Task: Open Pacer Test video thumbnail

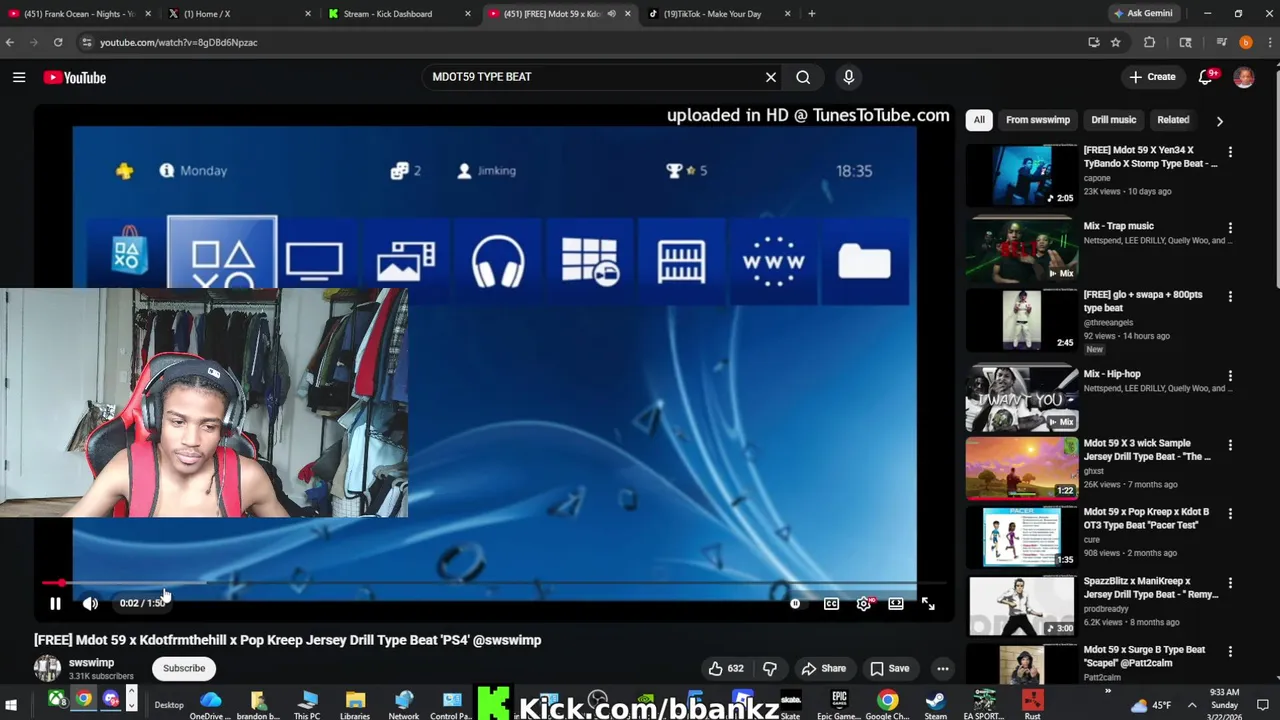Action: click(x=1021, y=537)
